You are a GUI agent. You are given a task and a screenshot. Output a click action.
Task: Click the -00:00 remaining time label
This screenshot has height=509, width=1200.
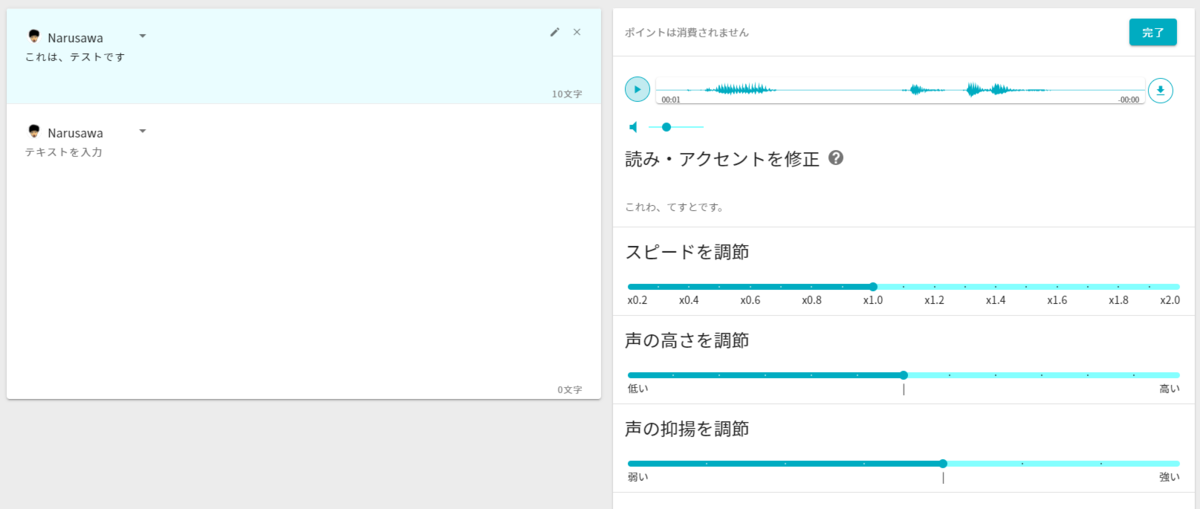[x=1129, y=100]
